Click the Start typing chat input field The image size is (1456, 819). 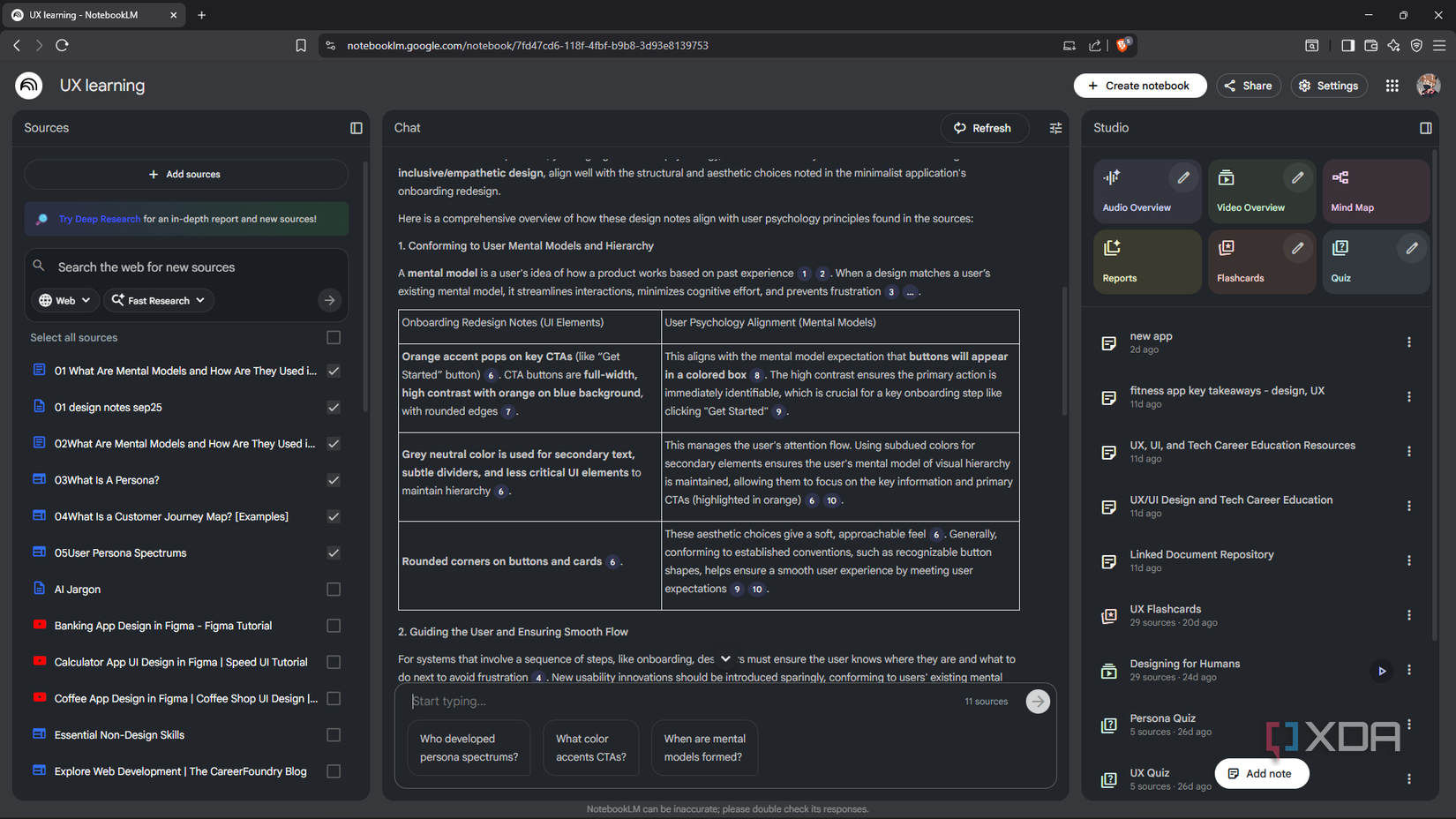coord(618,701)
